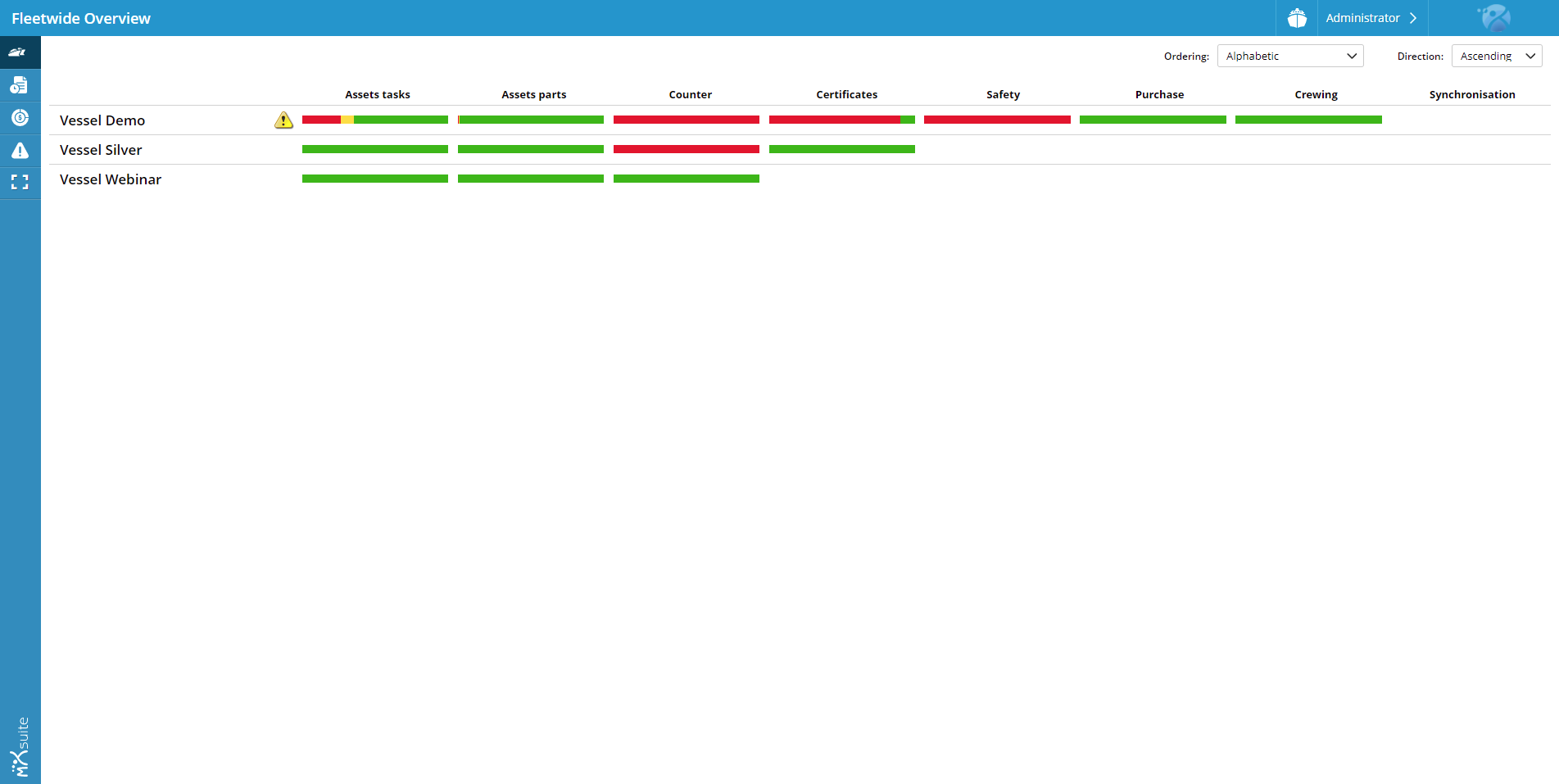Click Vessel Silver's green Certificates status bar
The width and height of the screenshot is (1559, 784).
[841, 149]
